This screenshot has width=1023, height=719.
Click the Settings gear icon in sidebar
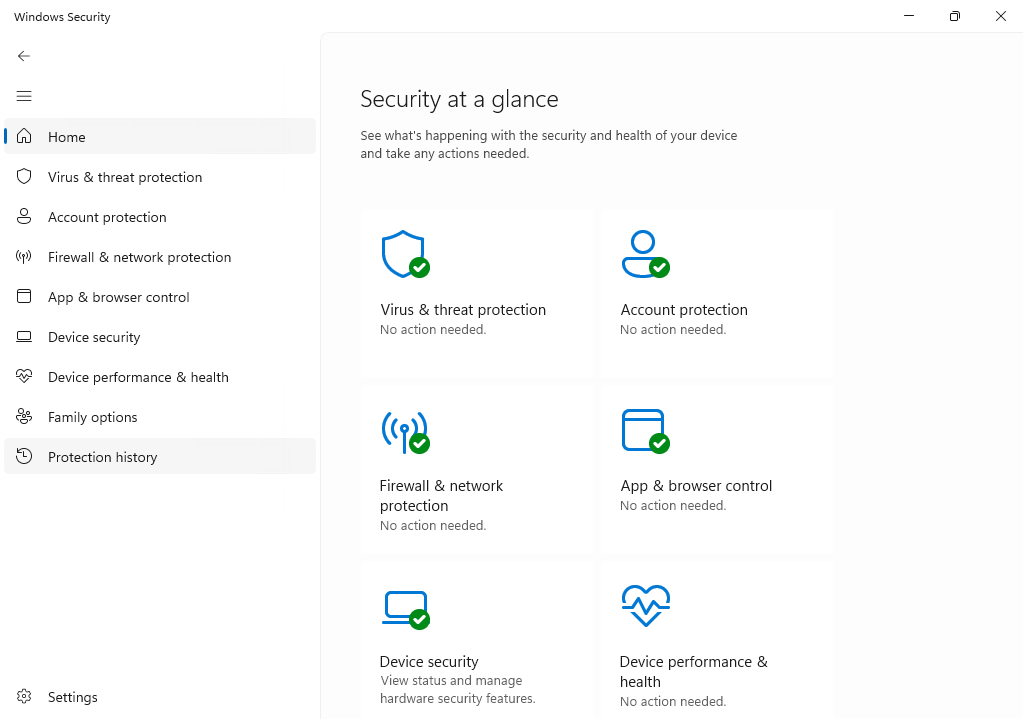tap(24, 697)
